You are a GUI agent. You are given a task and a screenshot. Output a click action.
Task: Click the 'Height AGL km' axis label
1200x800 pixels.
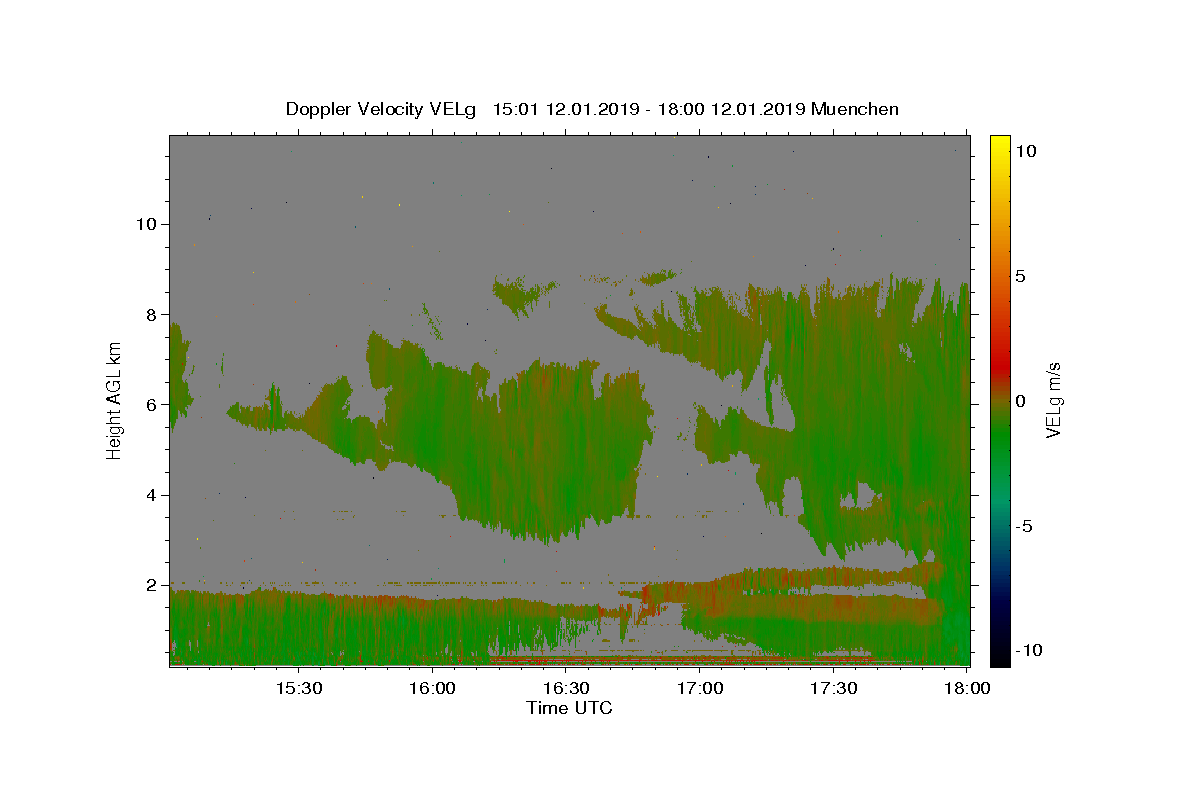pyautogui.click(x=115, y=400)
